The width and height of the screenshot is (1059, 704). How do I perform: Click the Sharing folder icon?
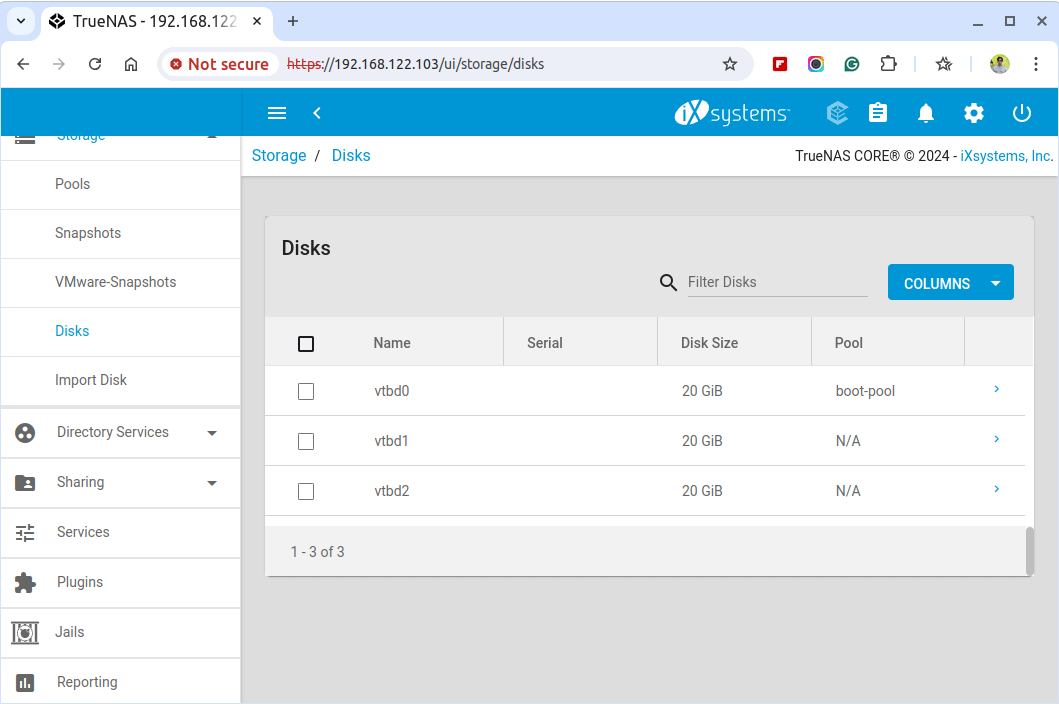tap(25, 482)
